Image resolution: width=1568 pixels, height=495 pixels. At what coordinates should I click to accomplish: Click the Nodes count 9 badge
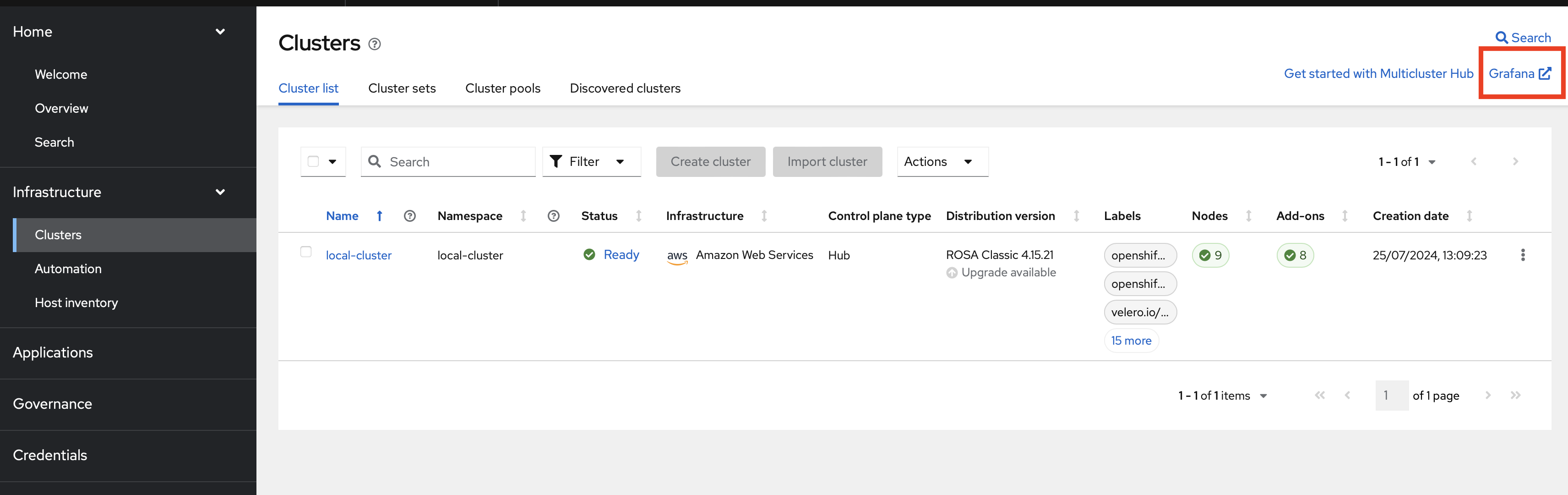[x=1210, y=255]
